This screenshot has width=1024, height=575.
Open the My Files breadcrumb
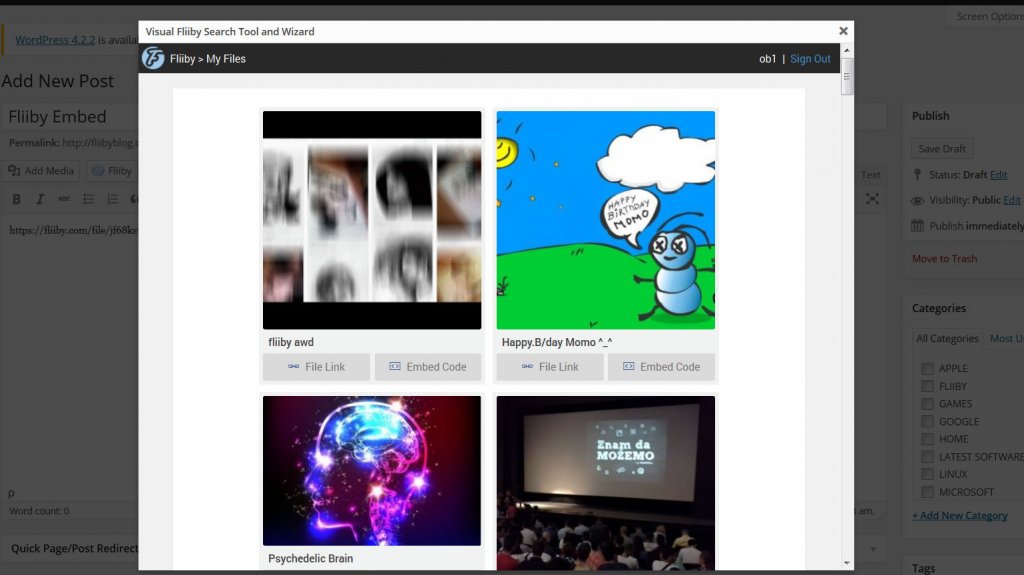[x=226, y=59]
